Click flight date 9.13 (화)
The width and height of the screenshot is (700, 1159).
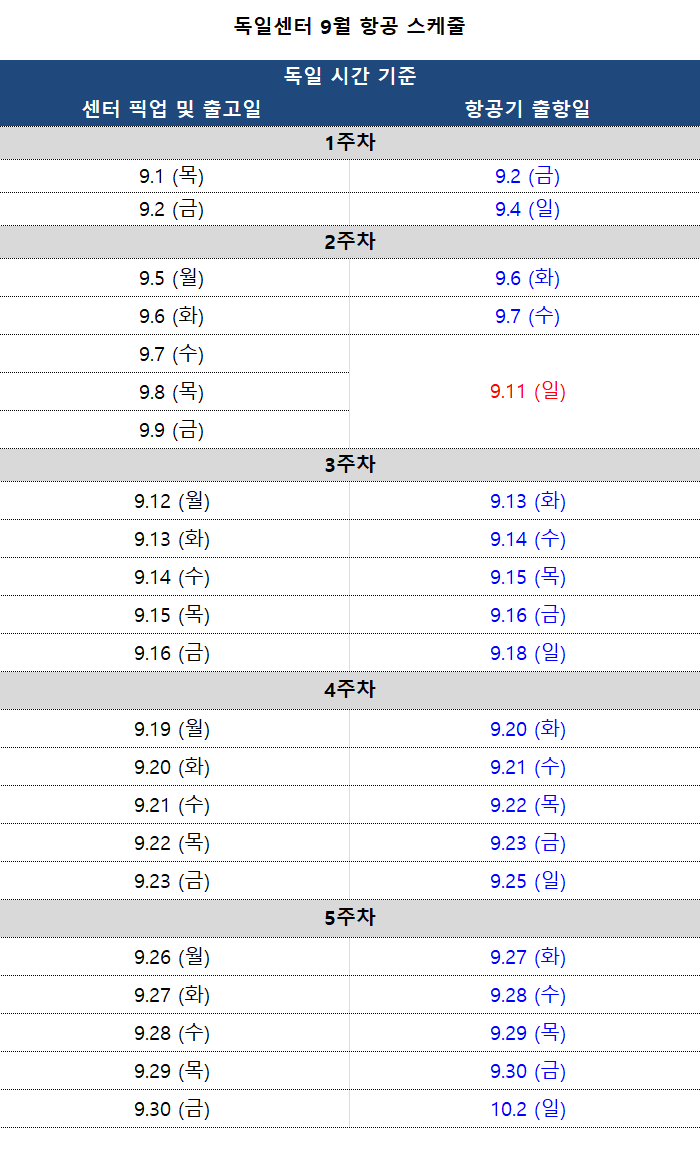click(528, 501)
